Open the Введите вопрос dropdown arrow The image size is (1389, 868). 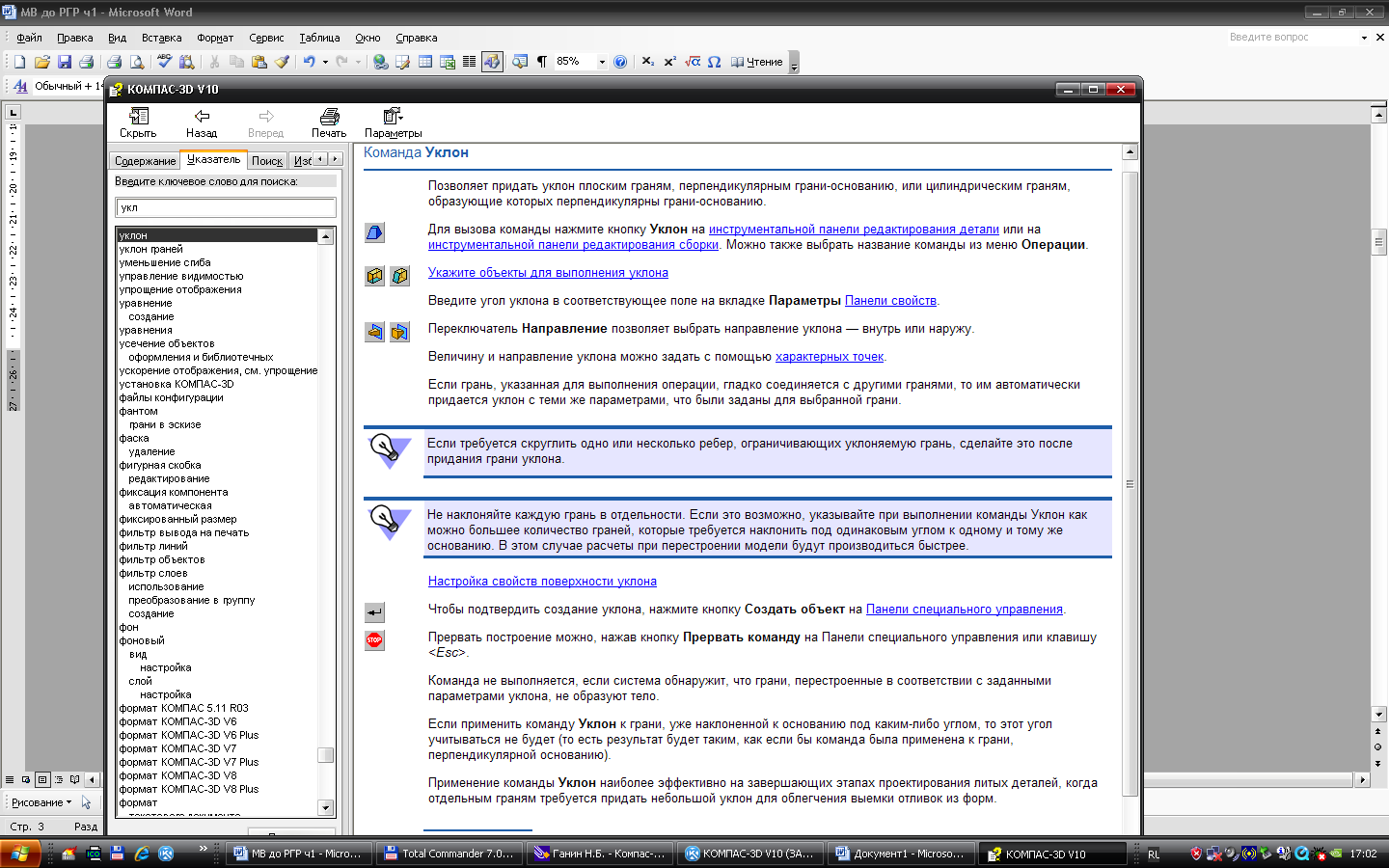coord(1364,38)
